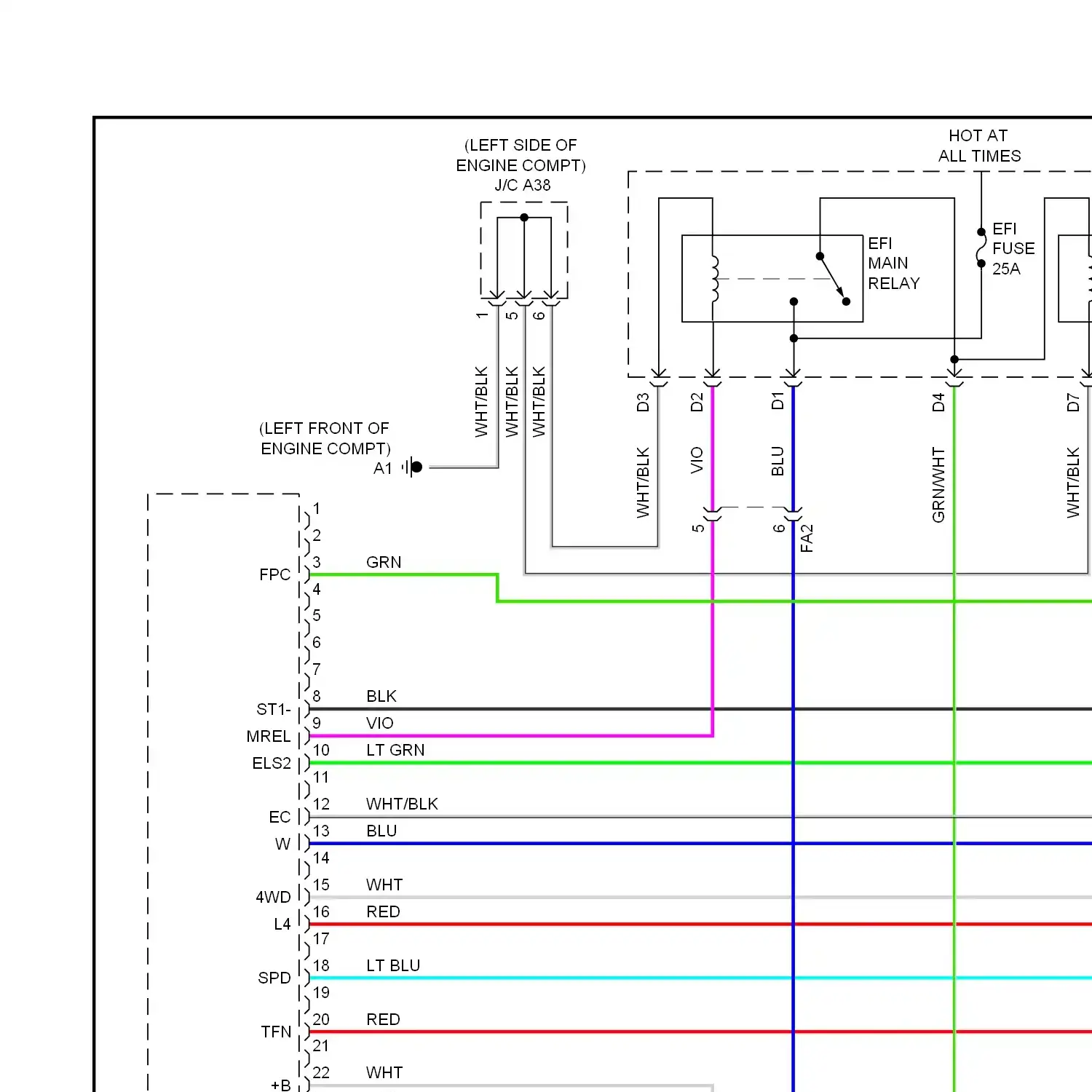Screen dimensions: 1092x1092
Task: Click the relay switch contact in EFI main relay
Action: coord(832,278)
